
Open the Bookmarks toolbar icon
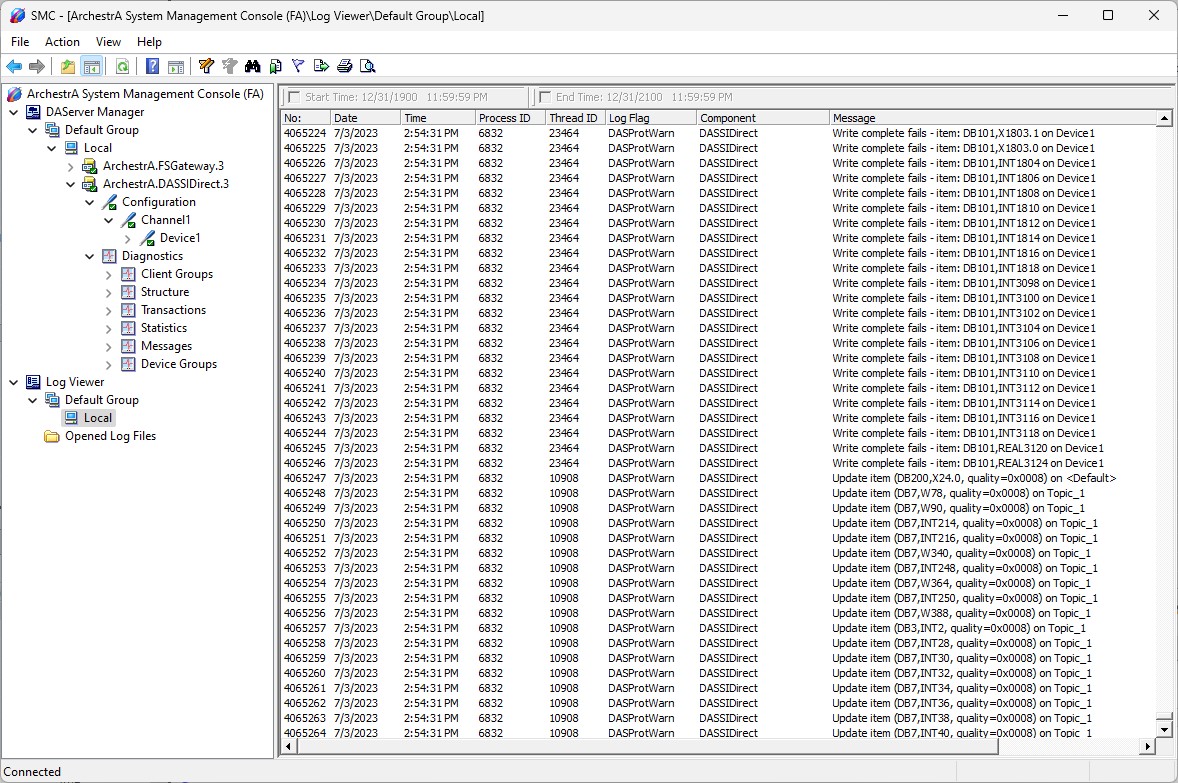(276, 66)
